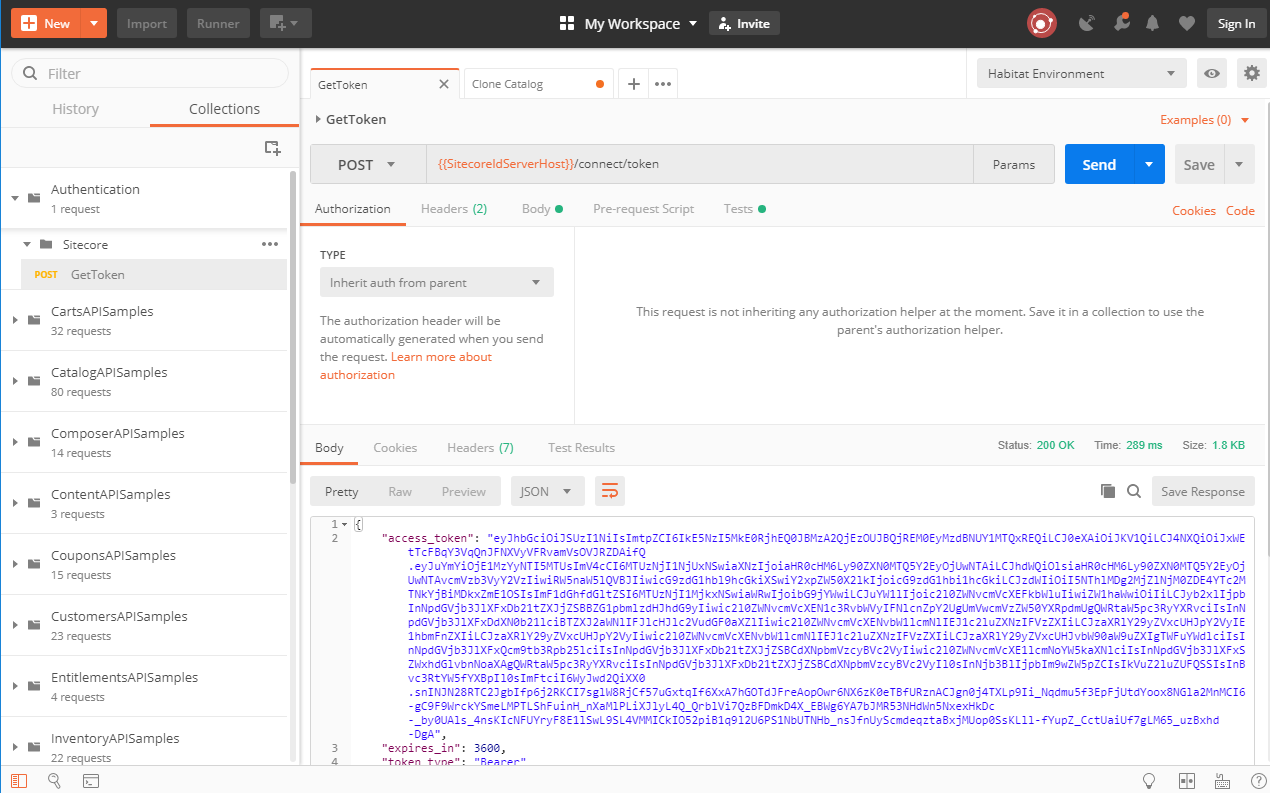Click the Send button
This screenshot has width=1270, height=793.
click(x=1098, y=164)
